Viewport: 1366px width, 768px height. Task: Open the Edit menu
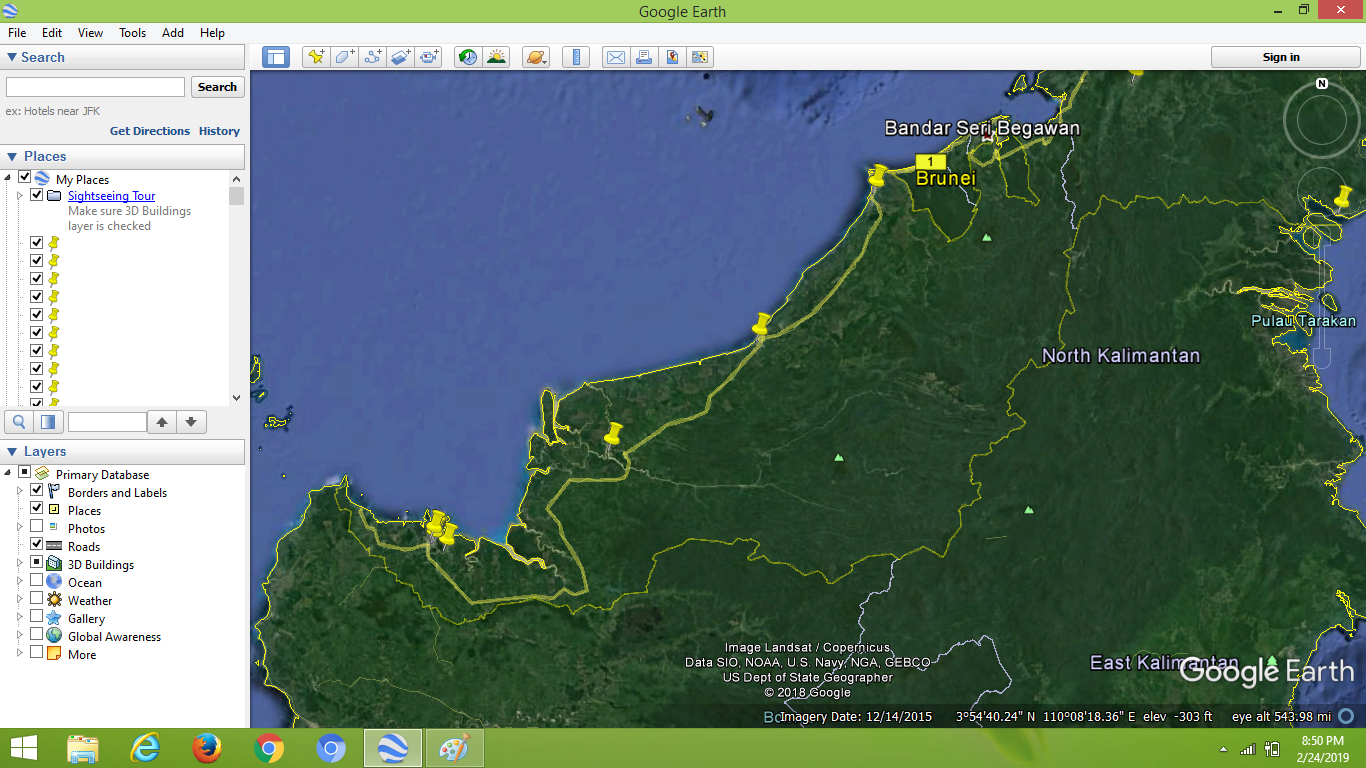[52, 33]
